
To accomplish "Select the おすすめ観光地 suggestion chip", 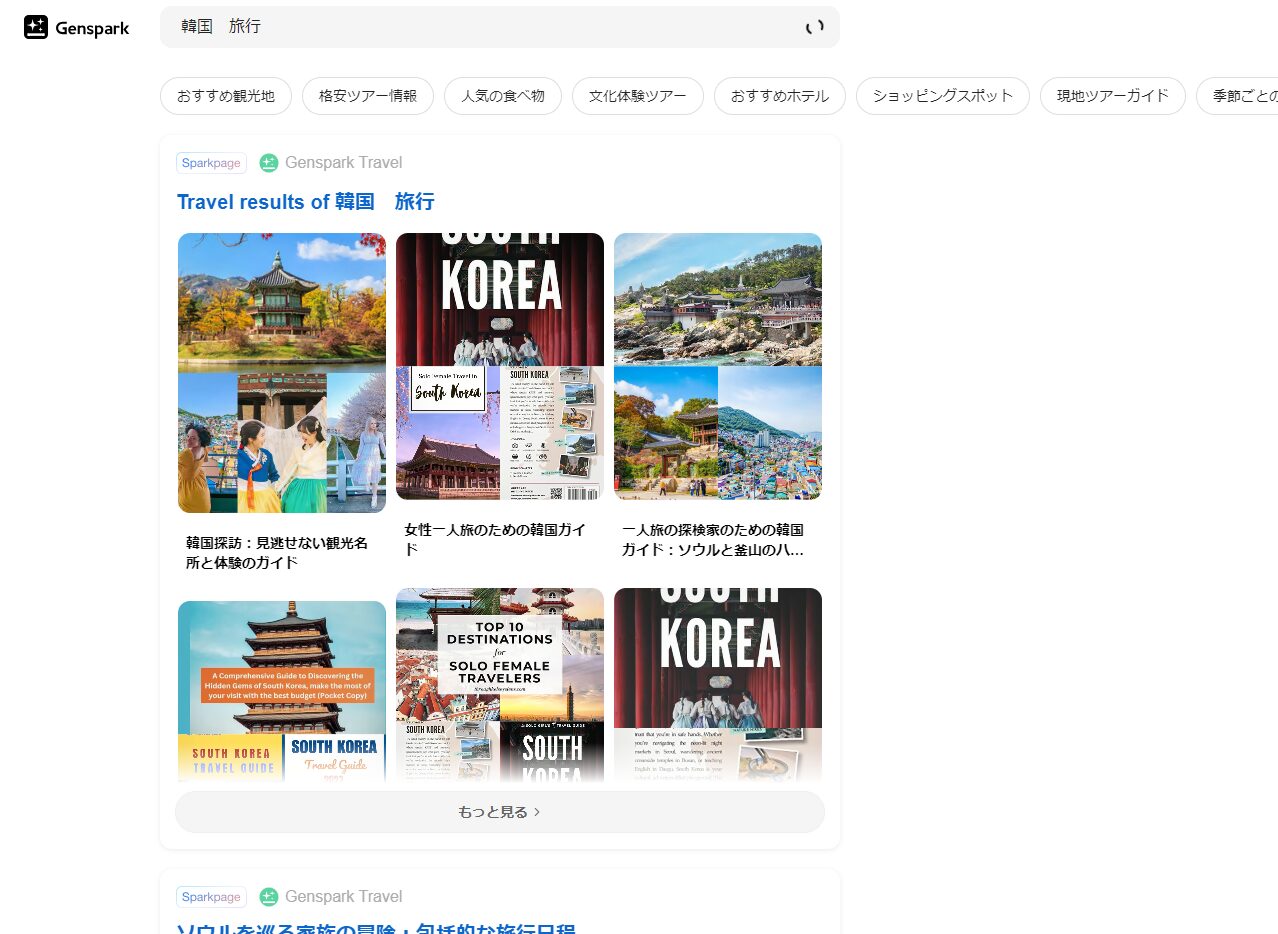I will pos(225,96).
